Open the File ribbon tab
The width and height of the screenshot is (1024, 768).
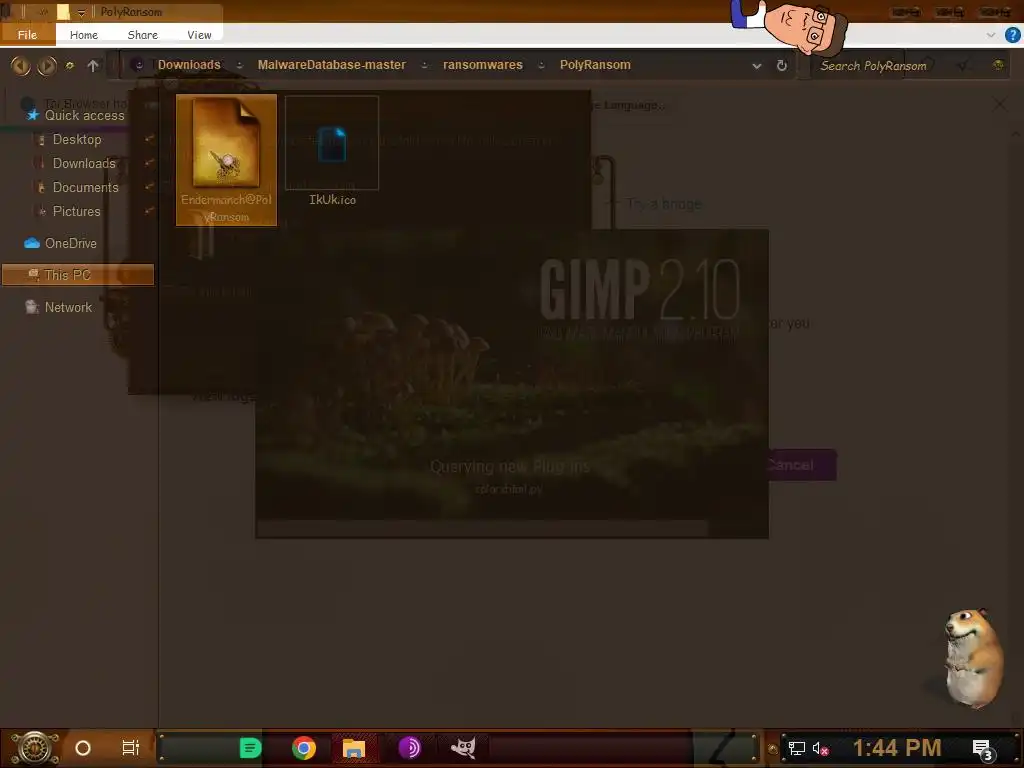(x=27, y=35)
